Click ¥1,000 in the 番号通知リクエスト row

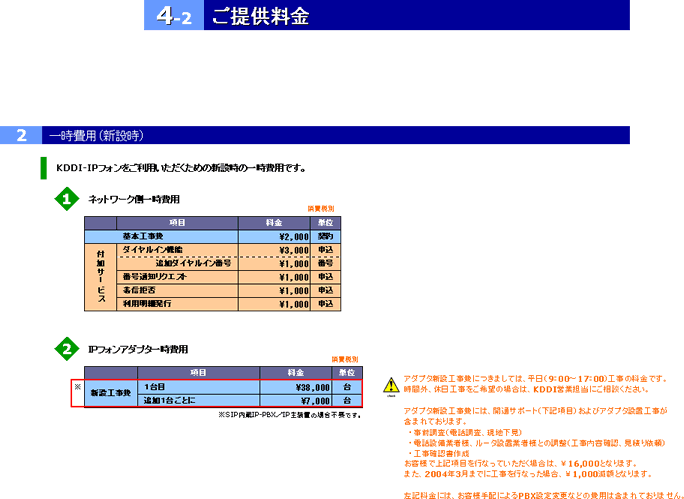click(x=274, y=277)
